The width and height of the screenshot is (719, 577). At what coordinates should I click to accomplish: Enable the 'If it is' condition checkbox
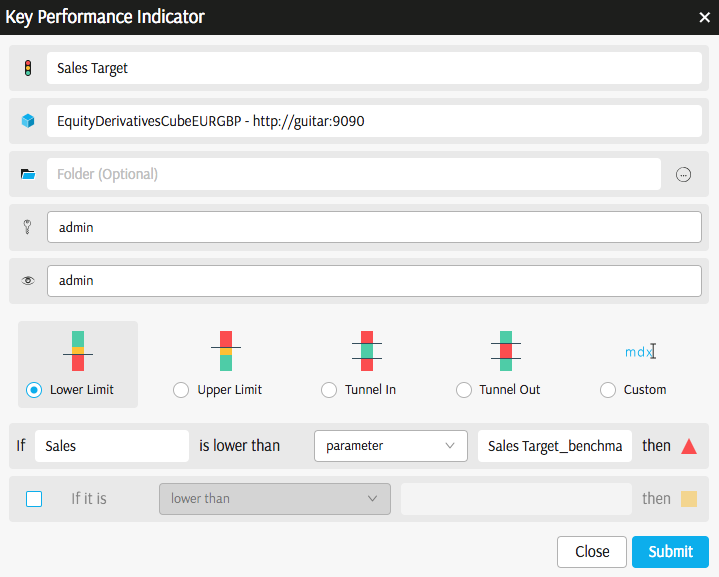34,499
